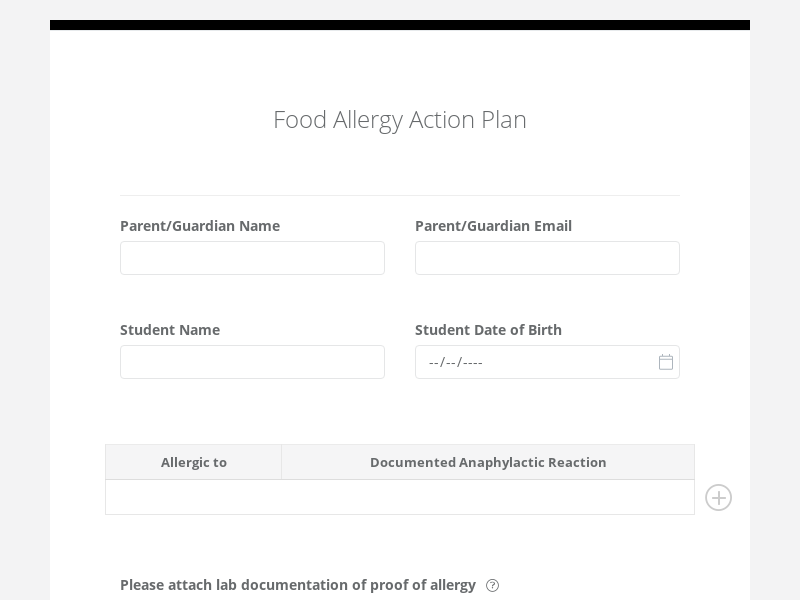This screenshot has width=800, height=600.
Task: Add a new allergy row with plus icon
Action: [x=718, y=498]
